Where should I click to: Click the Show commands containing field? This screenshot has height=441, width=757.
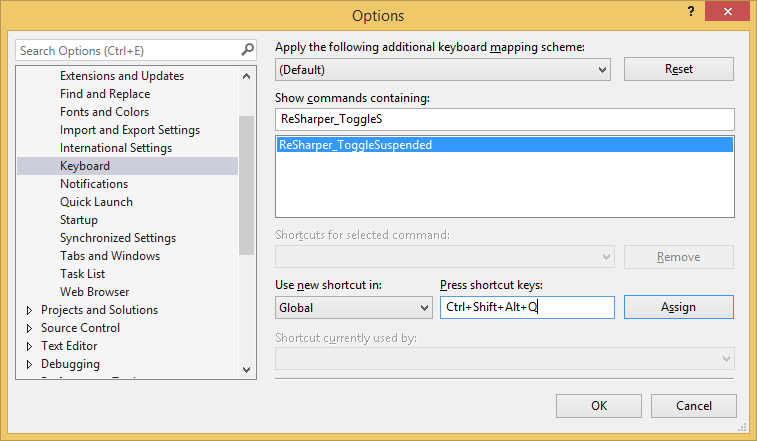pos(504,119)
